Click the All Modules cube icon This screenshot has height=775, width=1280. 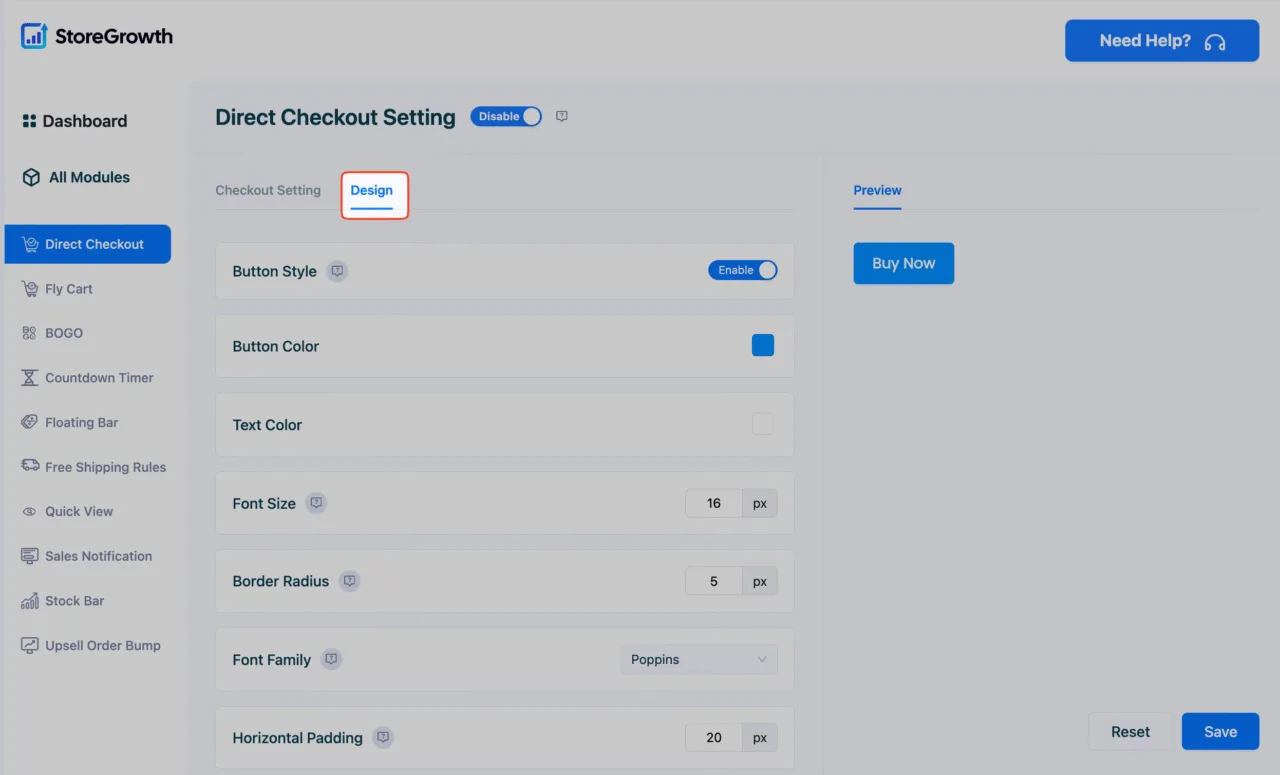[x=31, y=177]
